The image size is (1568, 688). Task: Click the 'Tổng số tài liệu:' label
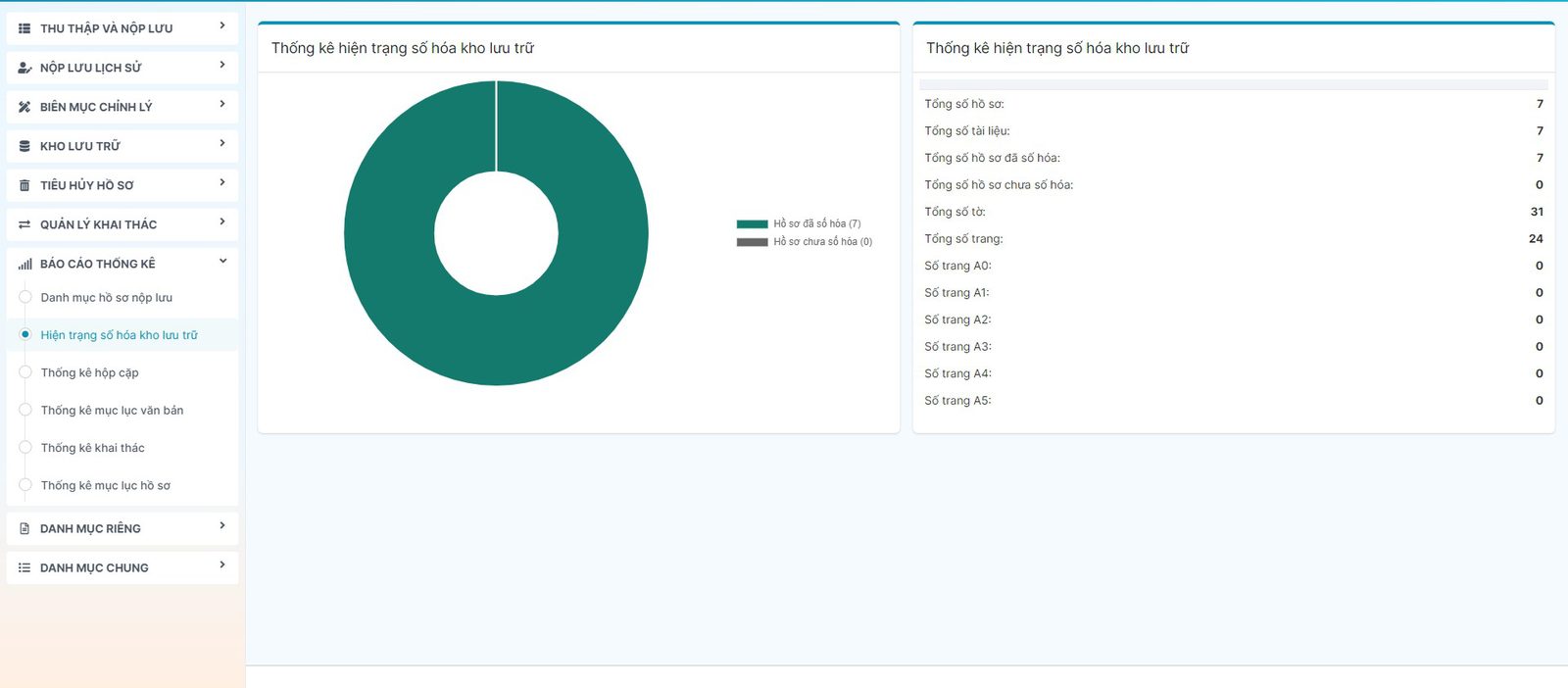point(967,131)
